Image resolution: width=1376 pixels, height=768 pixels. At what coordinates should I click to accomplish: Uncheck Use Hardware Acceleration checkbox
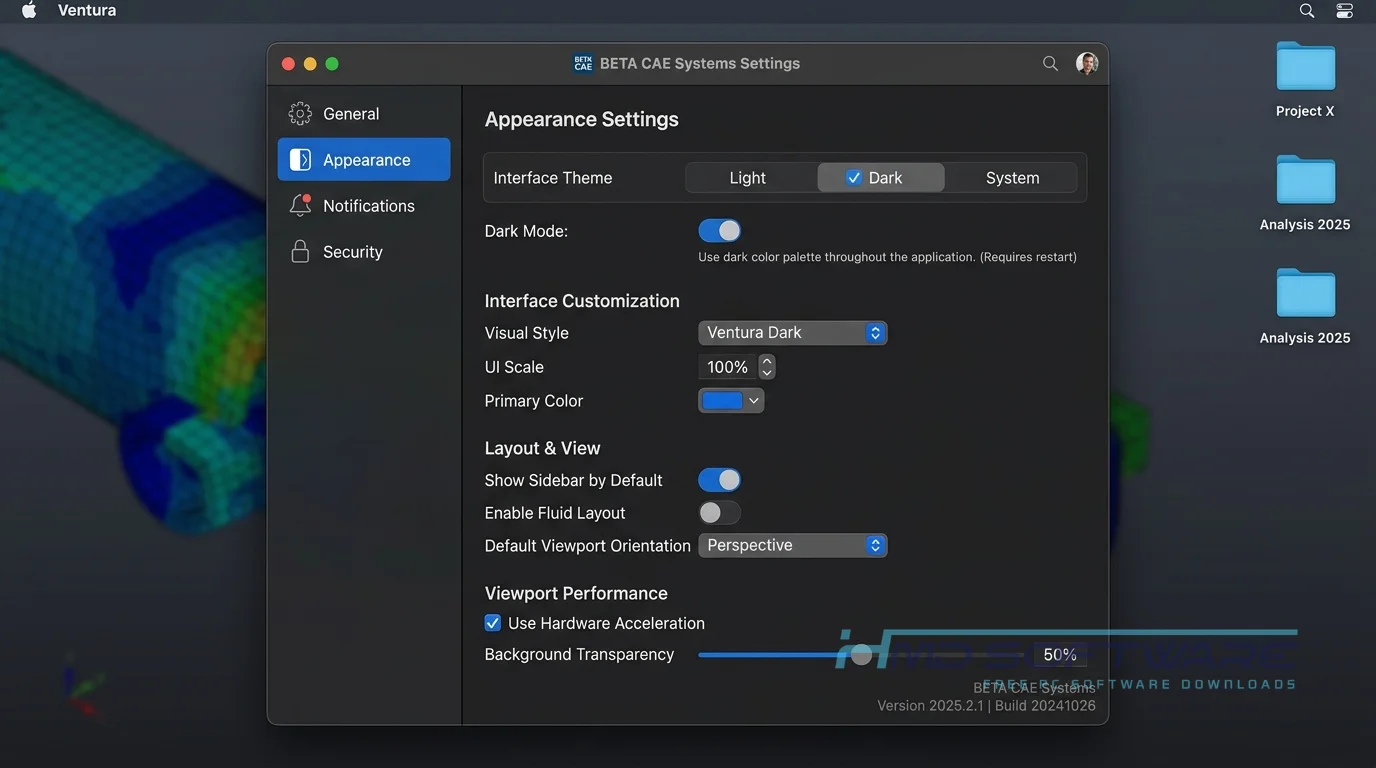click(493, 623)
